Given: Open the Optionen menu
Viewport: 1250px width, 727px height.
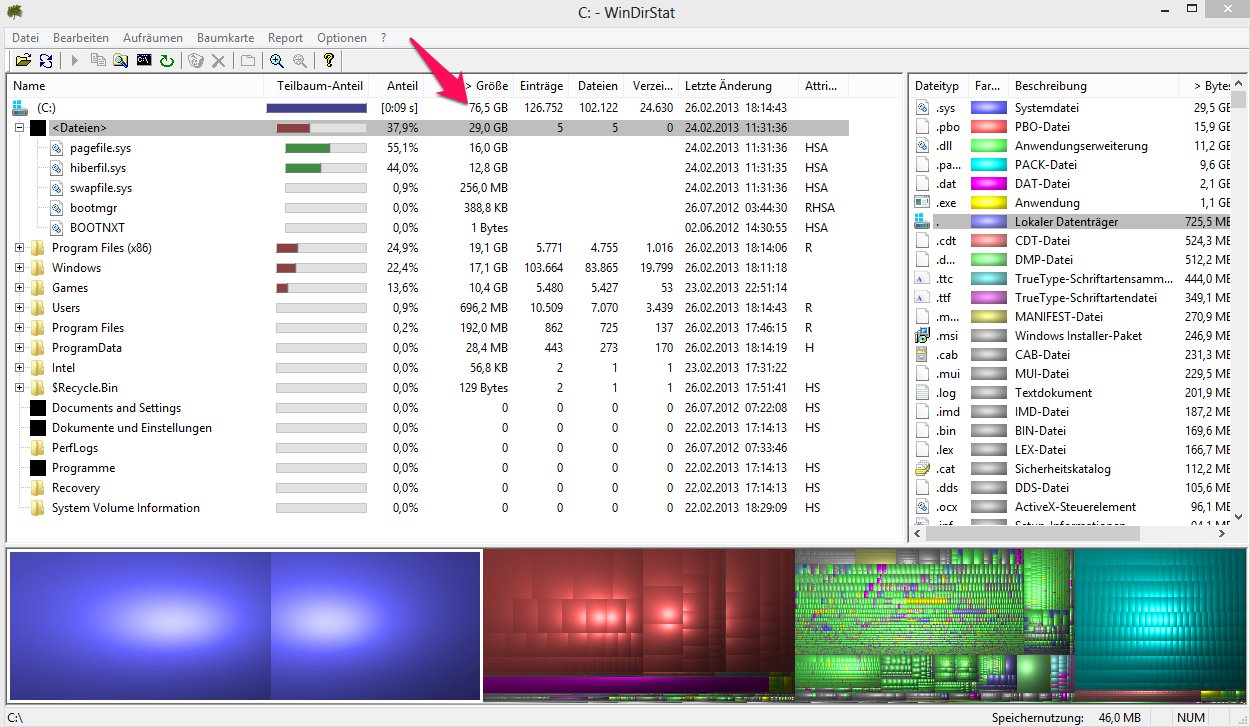Looking at the screenshot, I should pos(342,37).
